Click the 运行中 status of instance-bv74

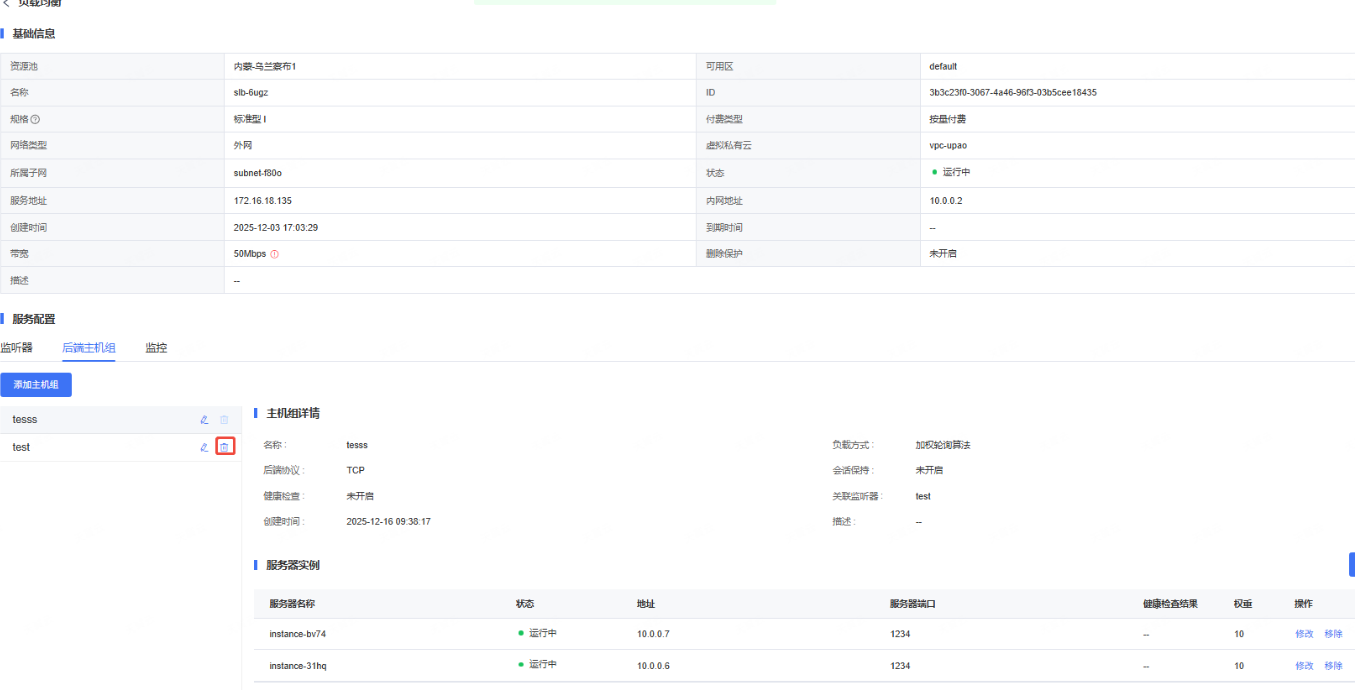543,634
